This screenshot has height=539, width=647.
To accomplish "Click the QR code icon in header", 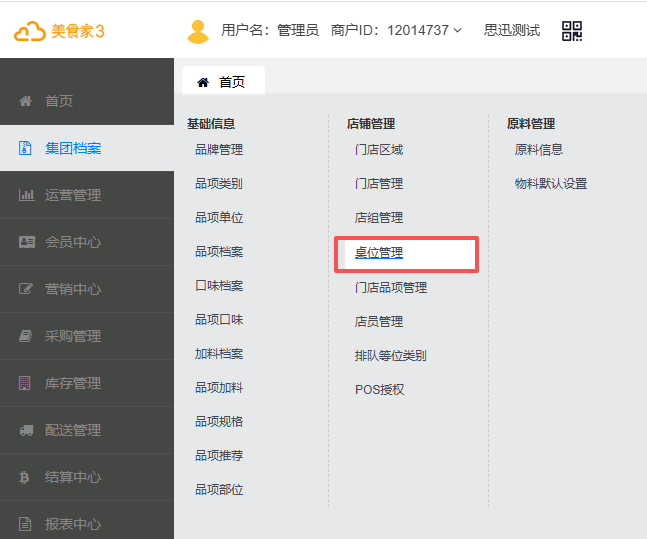I will tap(572, 31).
